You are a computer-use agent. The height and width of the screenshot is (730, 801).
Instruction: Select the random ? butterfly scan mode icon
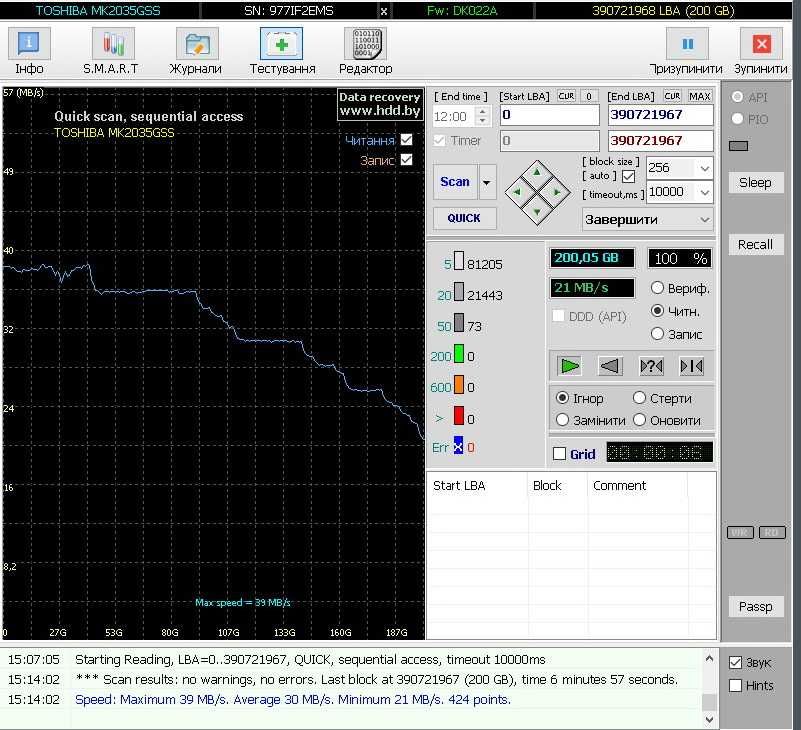click(651, 366)
